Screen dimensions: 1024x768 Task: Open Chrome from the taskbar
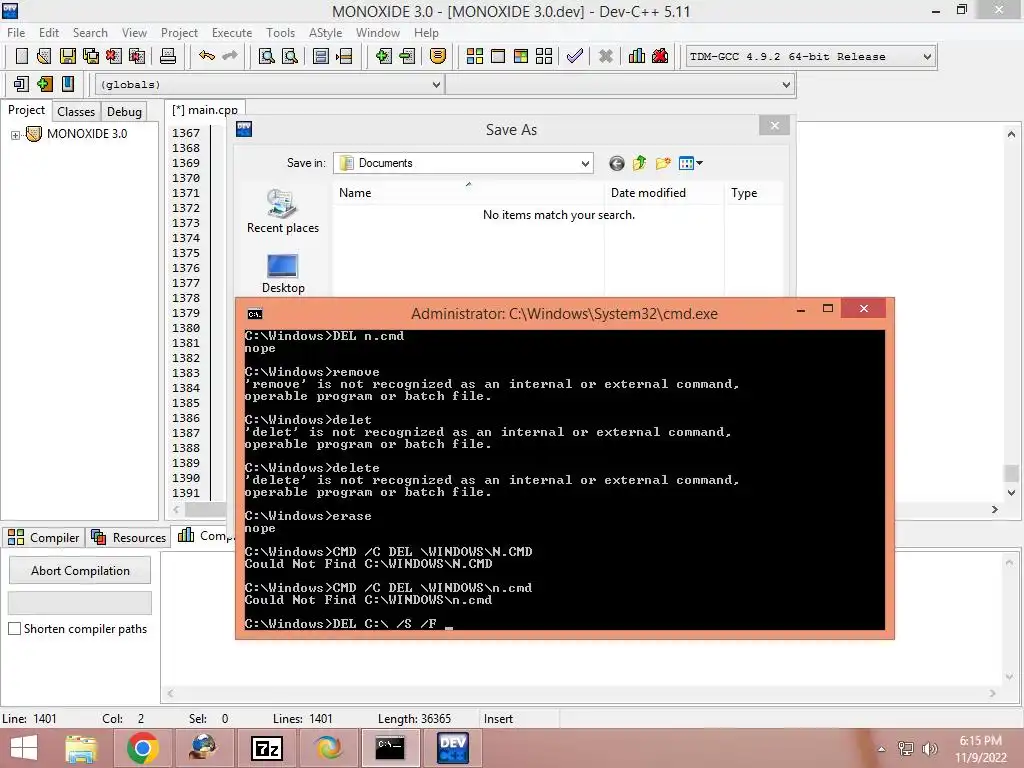pos(142,748)
